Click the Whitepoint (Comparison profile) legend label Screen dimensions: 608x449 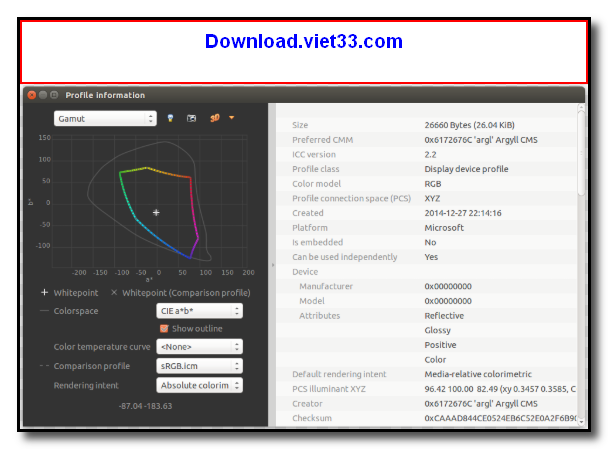(x=186, y=293)
